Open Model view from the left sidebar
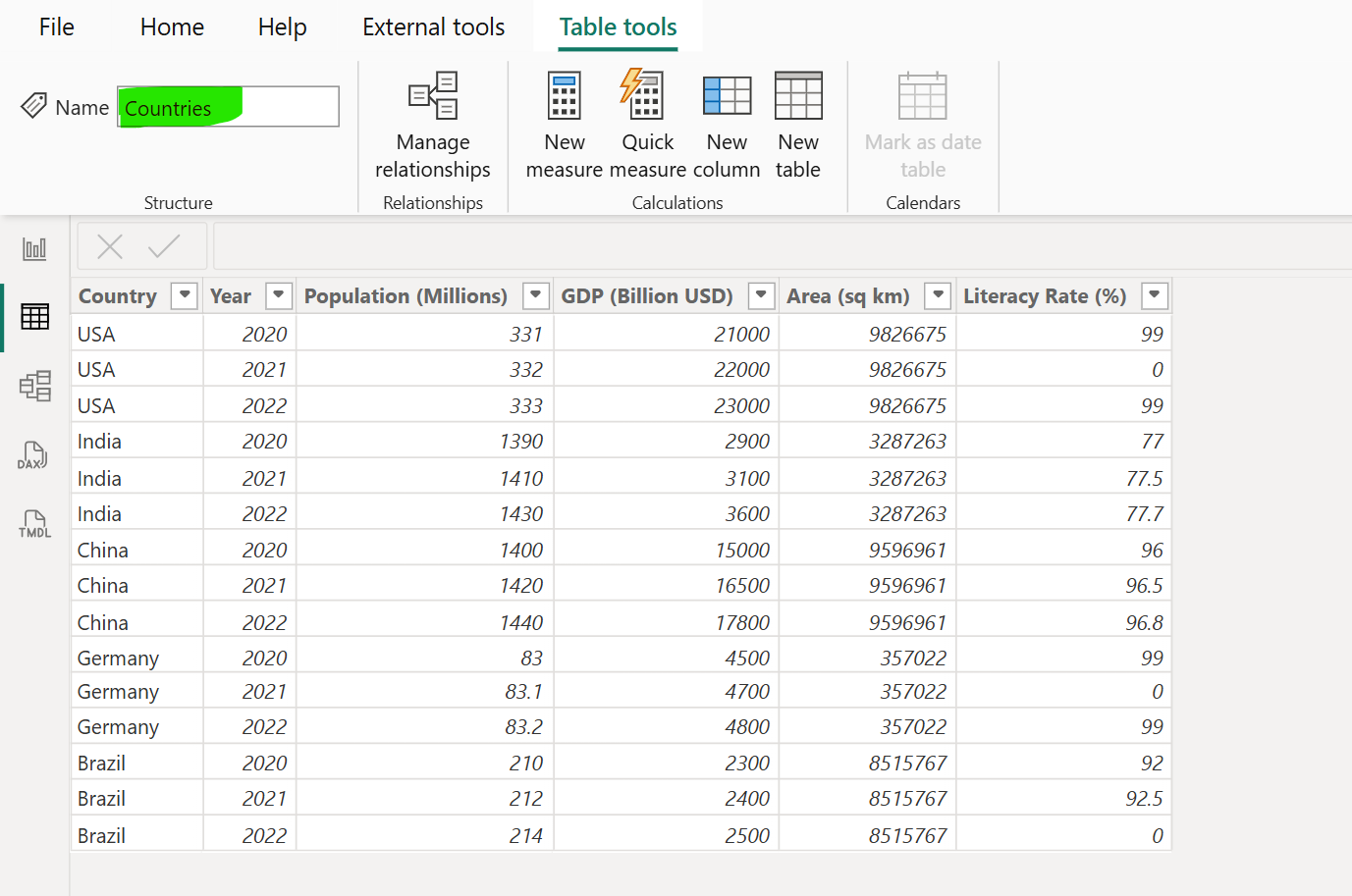The width and height of the screenshot is (1352, 896). click(x=34, y=386)
